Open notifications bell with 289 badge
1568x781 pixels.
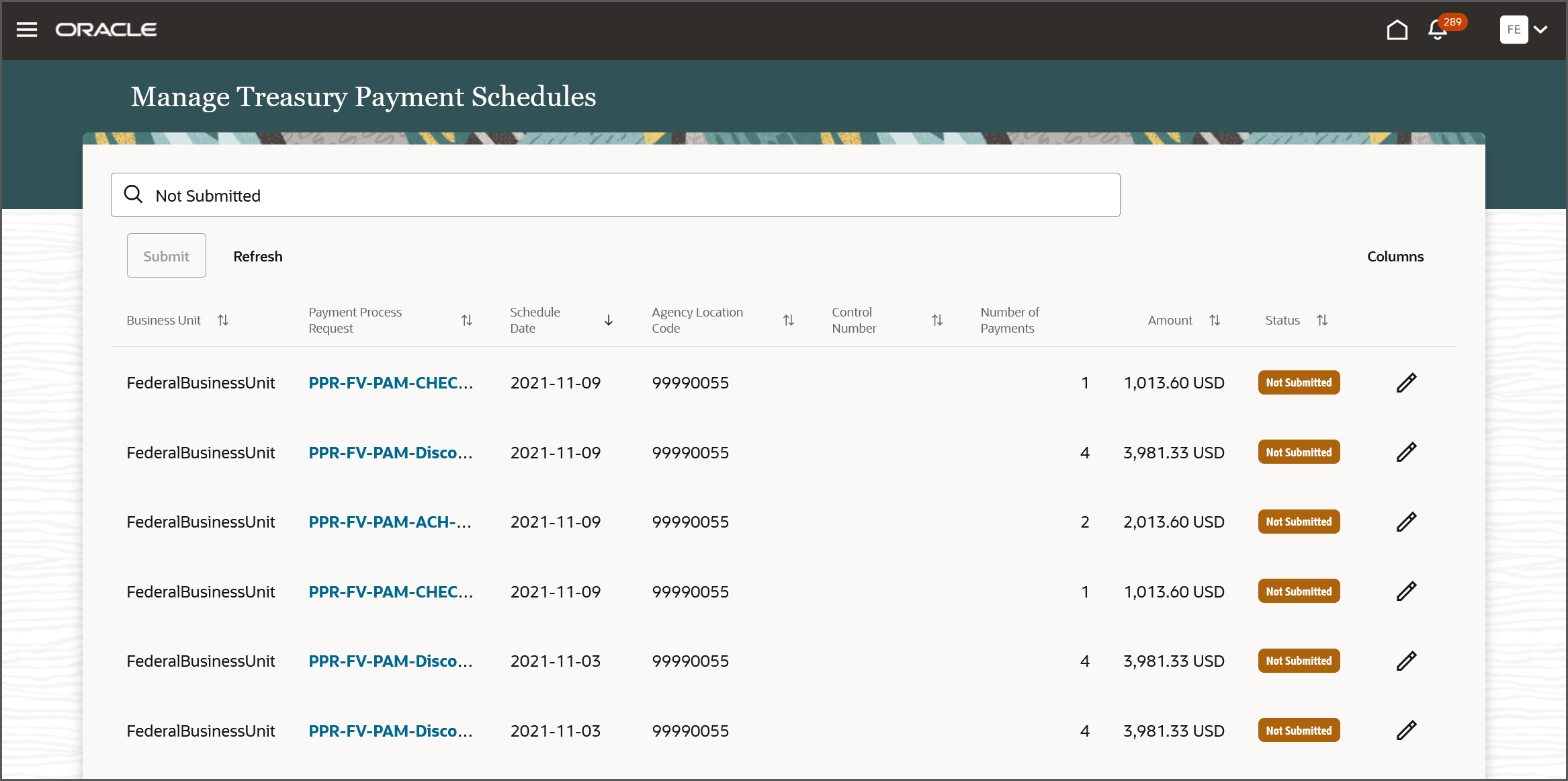(x=1438, y=30)
